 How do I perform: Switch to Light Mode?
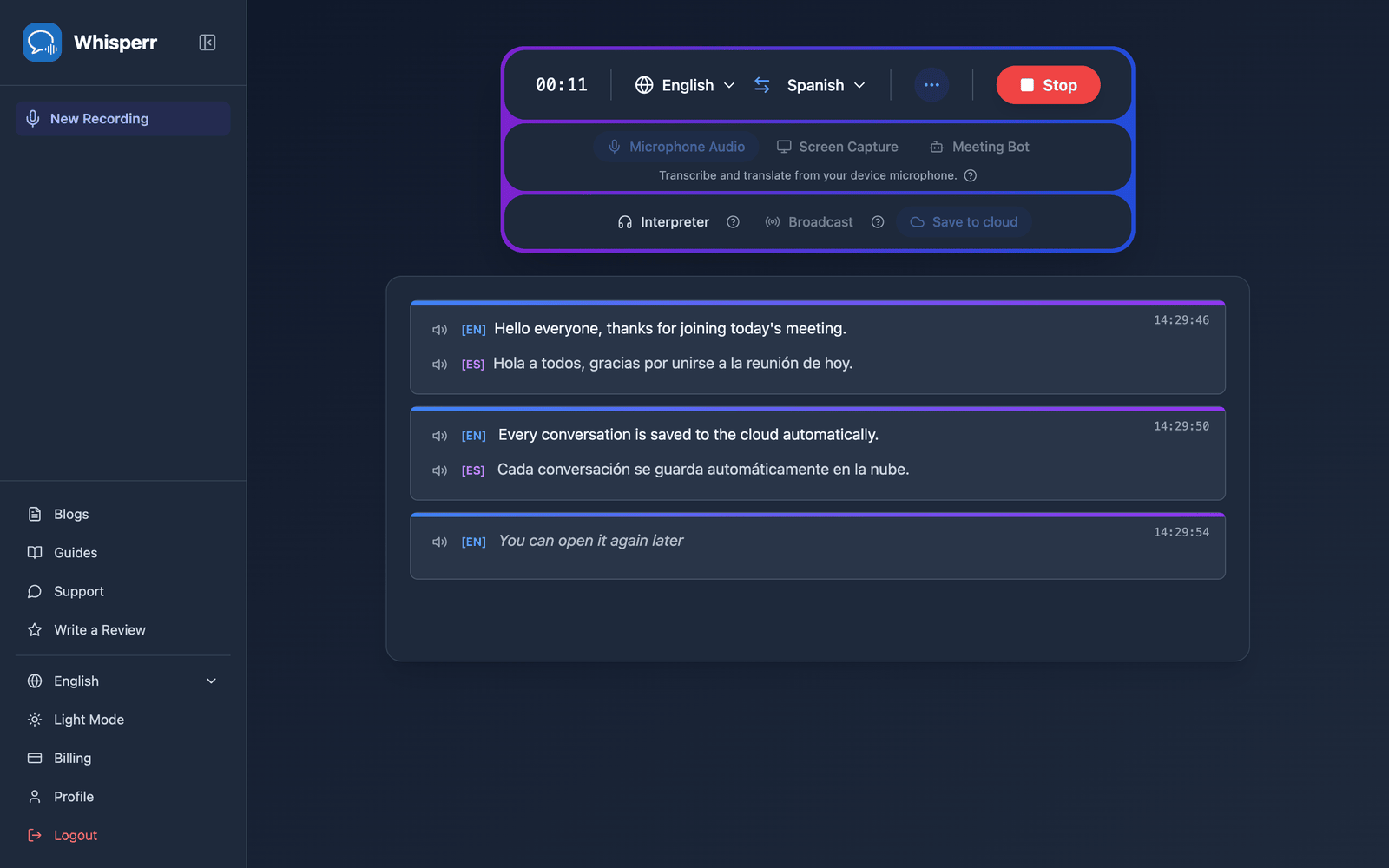[x=122, y=720]
